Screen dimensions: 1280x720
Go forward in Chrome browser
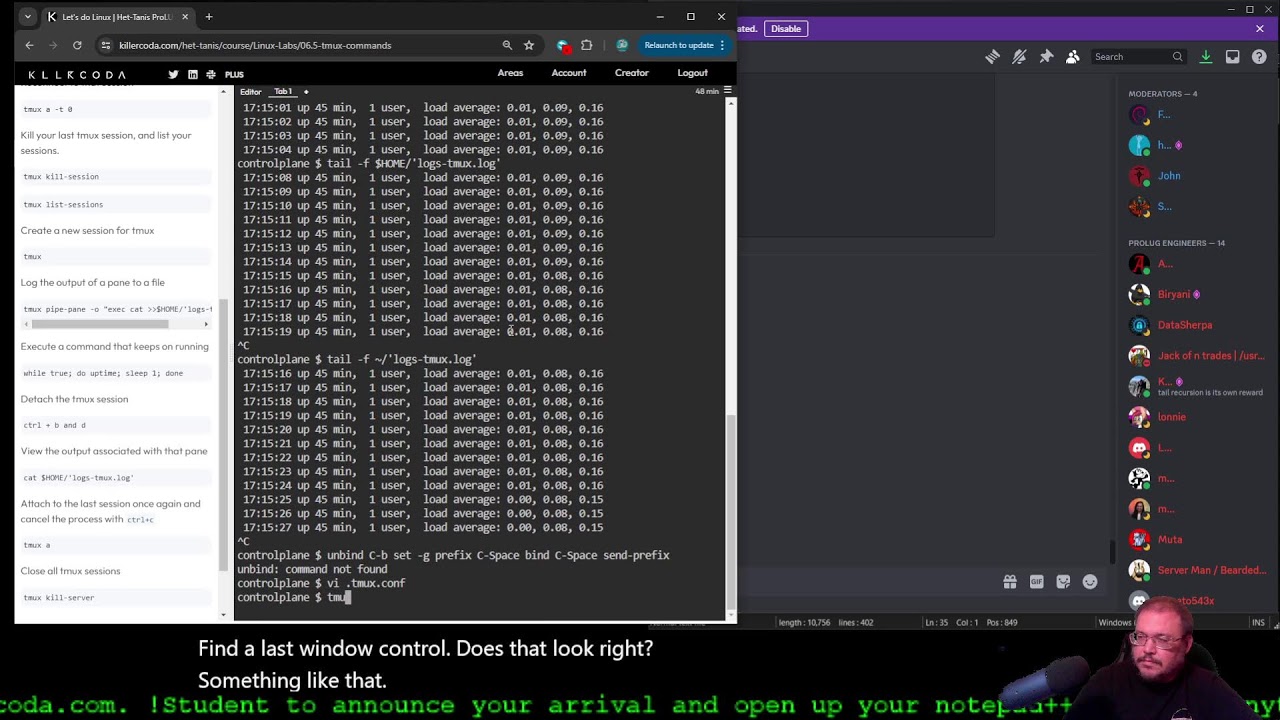(x=53, y=45)
